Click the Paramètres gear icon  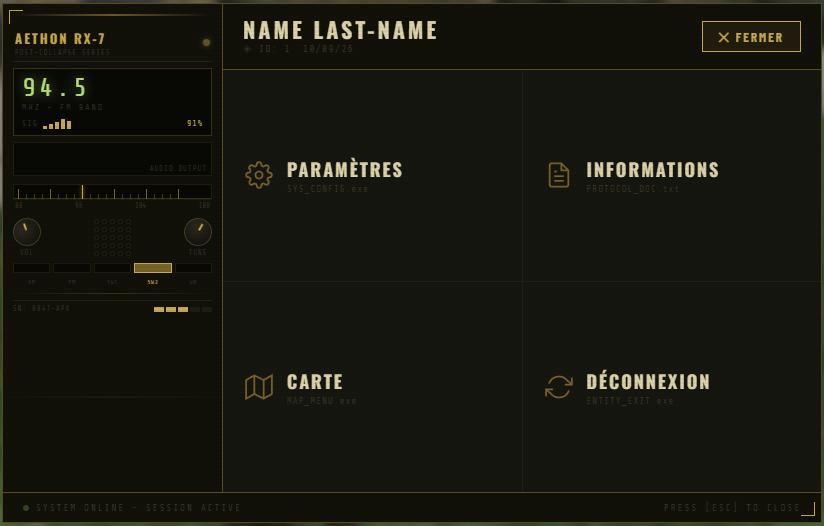[259, 175]
